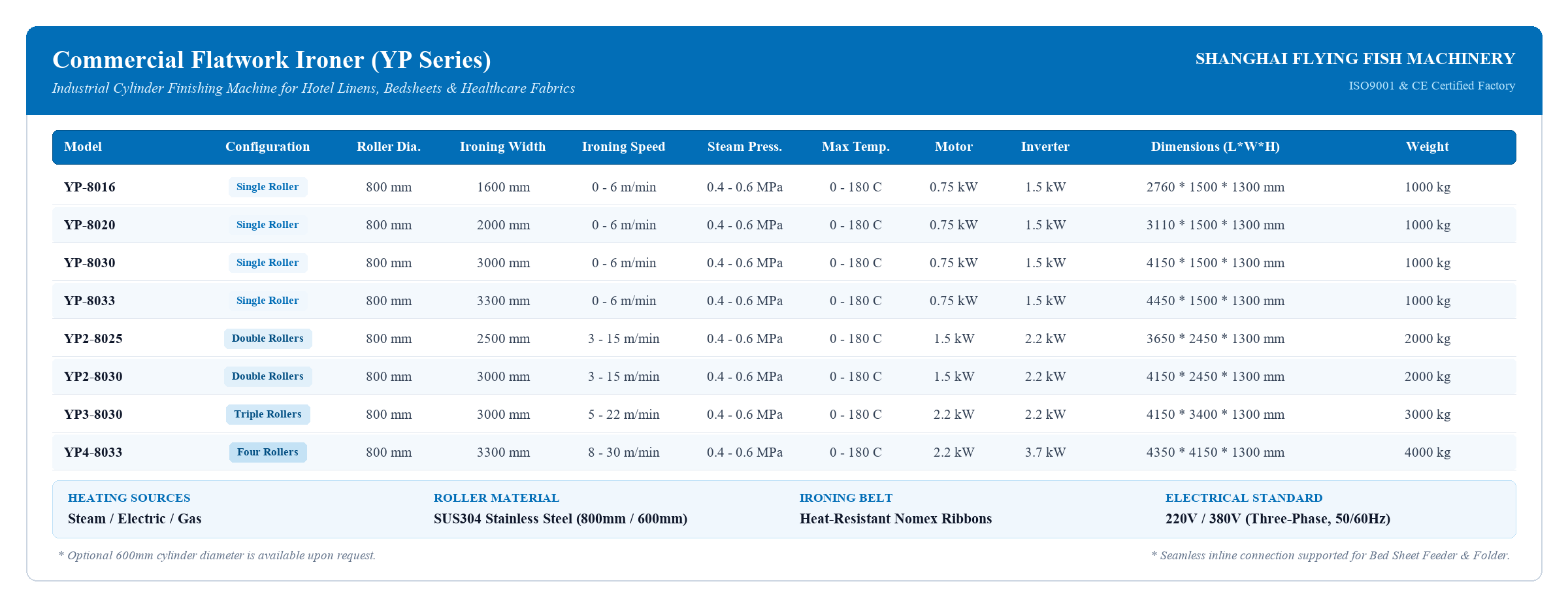
Task: Click the Steam / Electric / Gas value
Action: tap(135, 519)
